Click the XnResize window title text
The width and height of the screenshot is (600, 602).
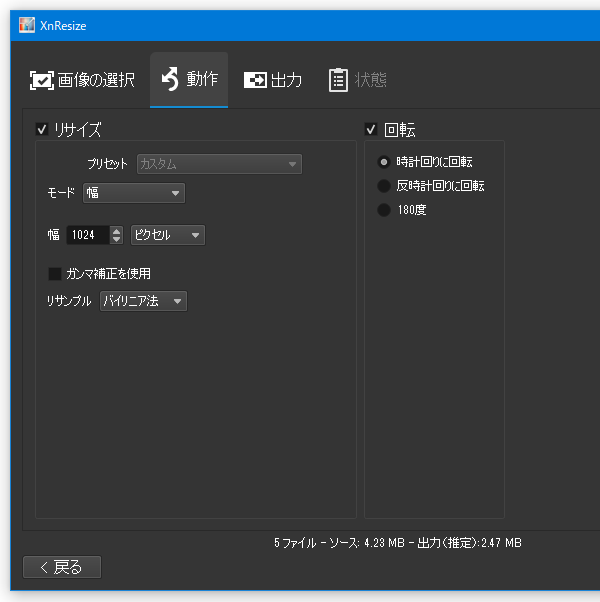(63, 26)
